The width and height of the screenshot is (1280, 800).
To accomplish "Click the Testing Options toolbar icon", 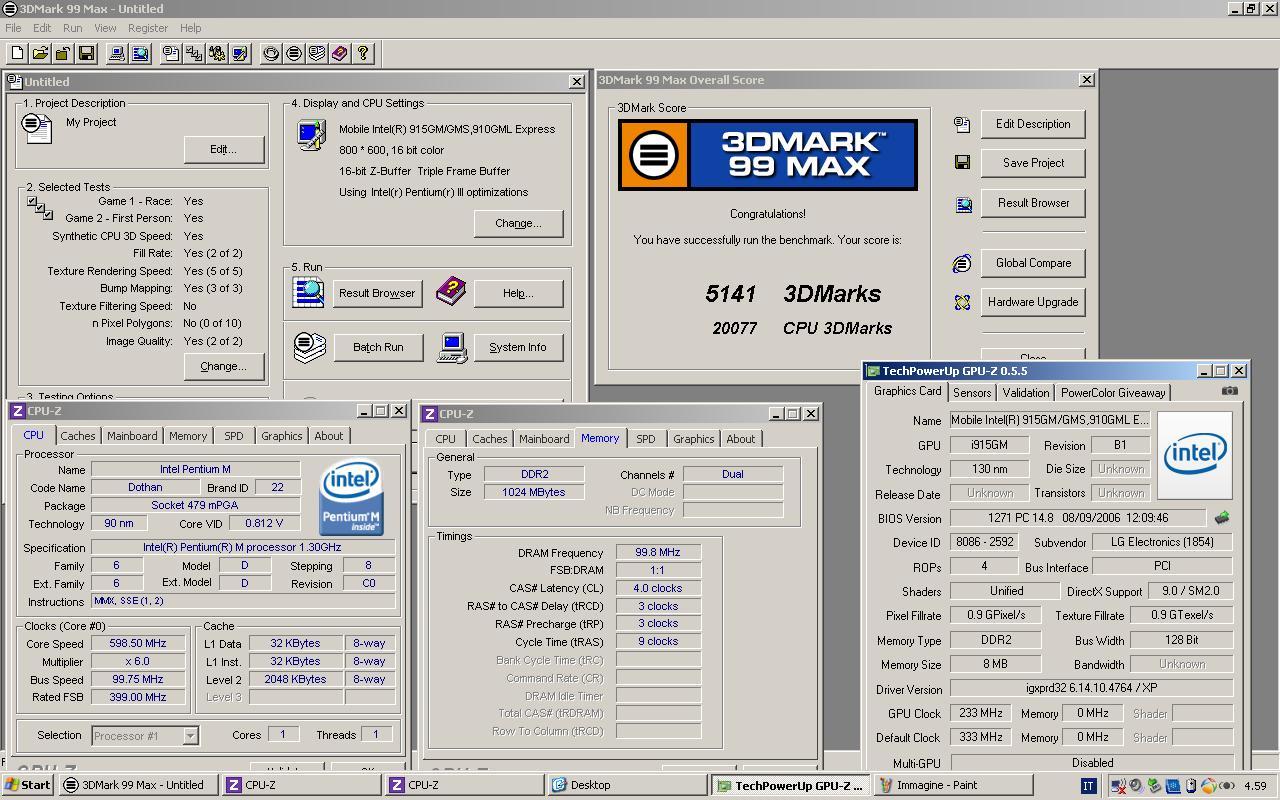I will click(x=217, y=53).
